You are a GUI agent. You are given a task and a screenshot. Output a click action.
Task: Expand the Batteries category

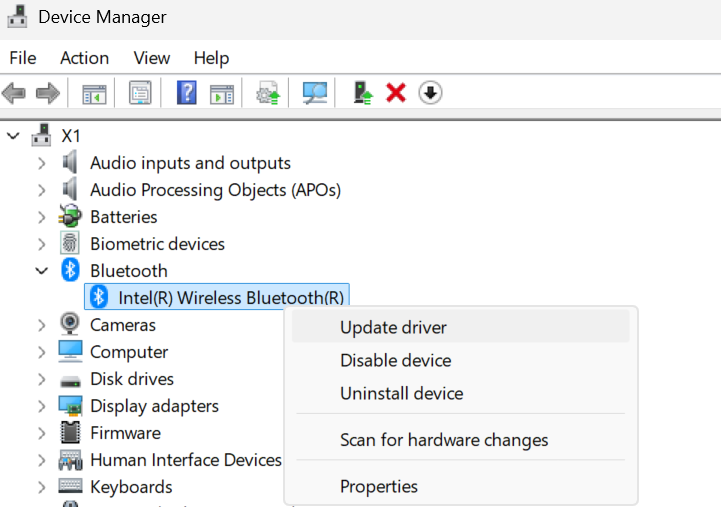42,217
